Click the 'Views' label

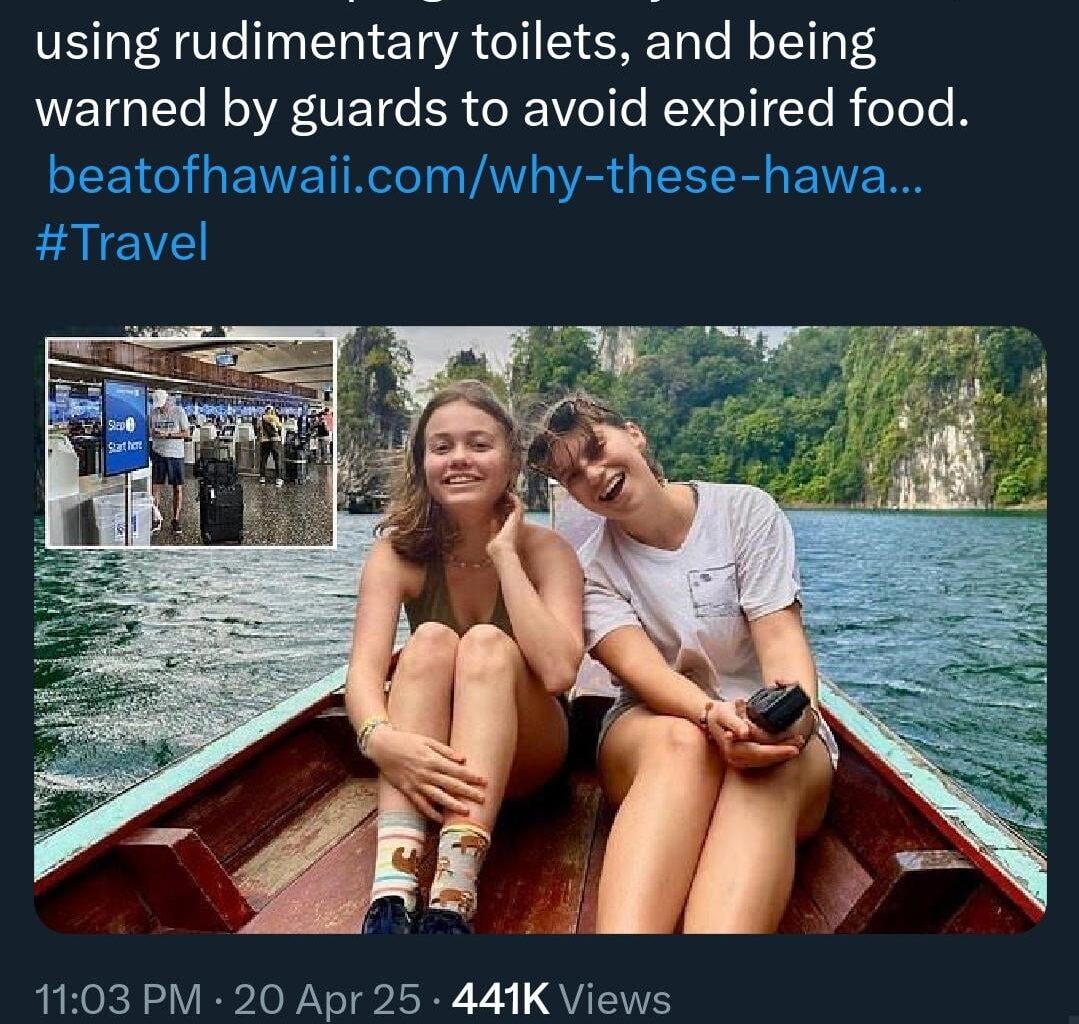click(x=615, y=999)
